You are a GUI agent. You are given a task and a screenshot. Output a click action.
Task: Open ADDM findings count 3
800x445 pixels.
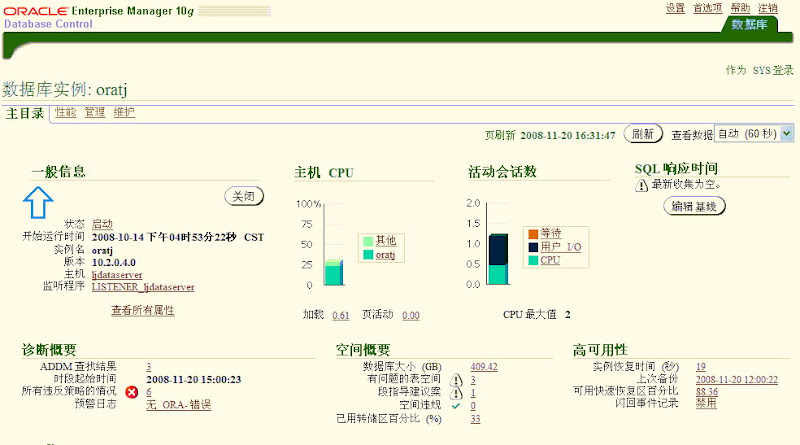coord(148,366)
